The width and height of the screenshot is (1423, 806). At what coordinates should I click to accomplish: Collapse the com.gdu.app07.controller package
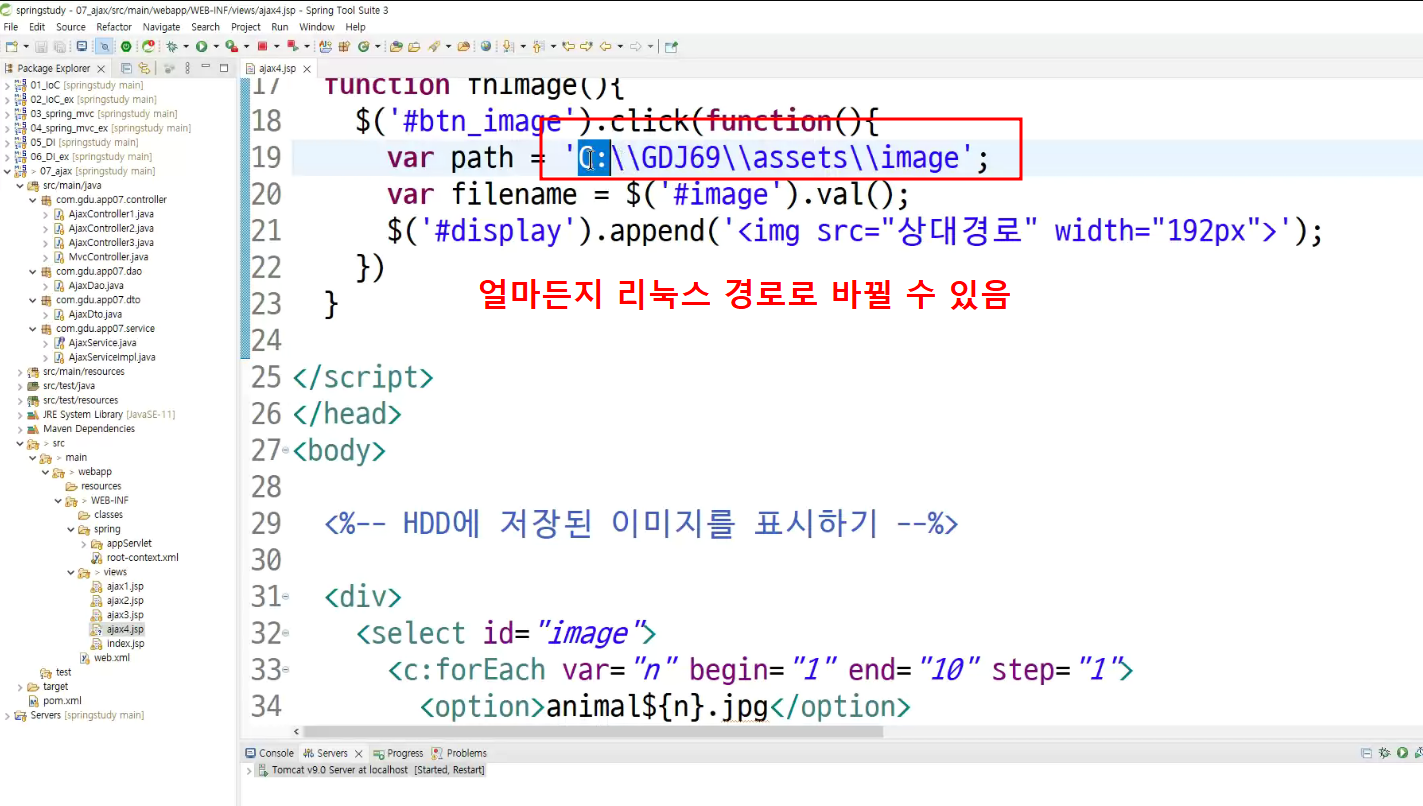click(x=33, y=200)
